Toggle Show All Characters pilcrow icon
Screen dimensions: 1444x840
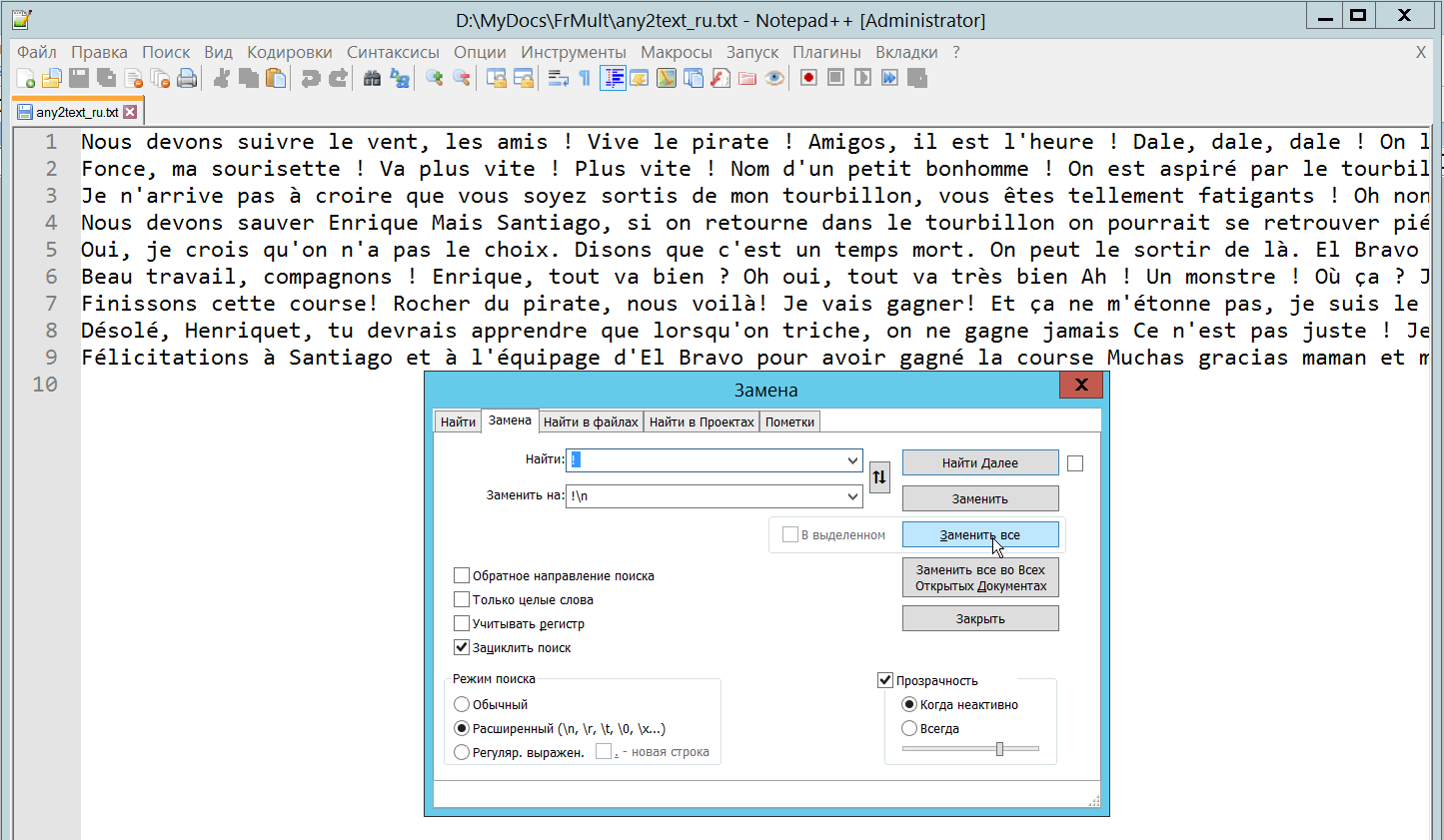[585, 79]
